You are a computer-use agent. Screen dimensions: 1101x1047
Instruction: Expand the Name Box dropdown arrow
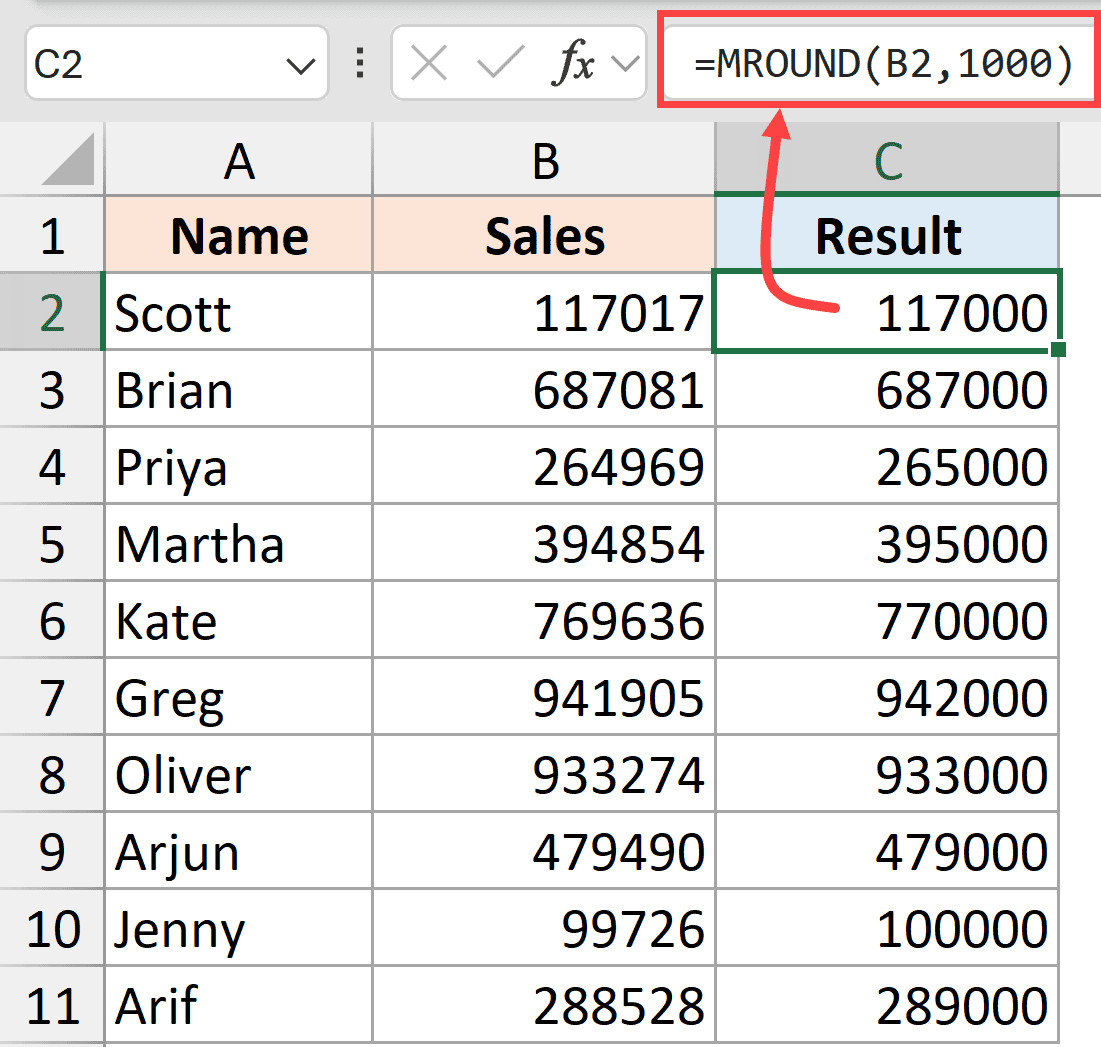click(300, 67)
